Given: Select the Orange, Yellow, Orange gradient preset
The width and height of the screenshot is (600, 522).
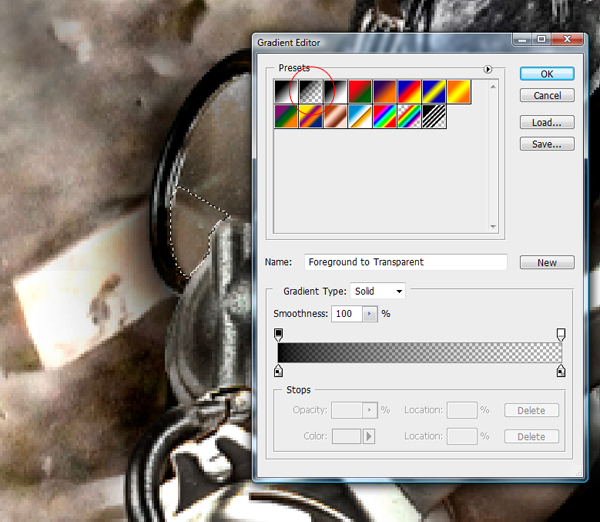Looking at the screenshot, I should [458, 91].
